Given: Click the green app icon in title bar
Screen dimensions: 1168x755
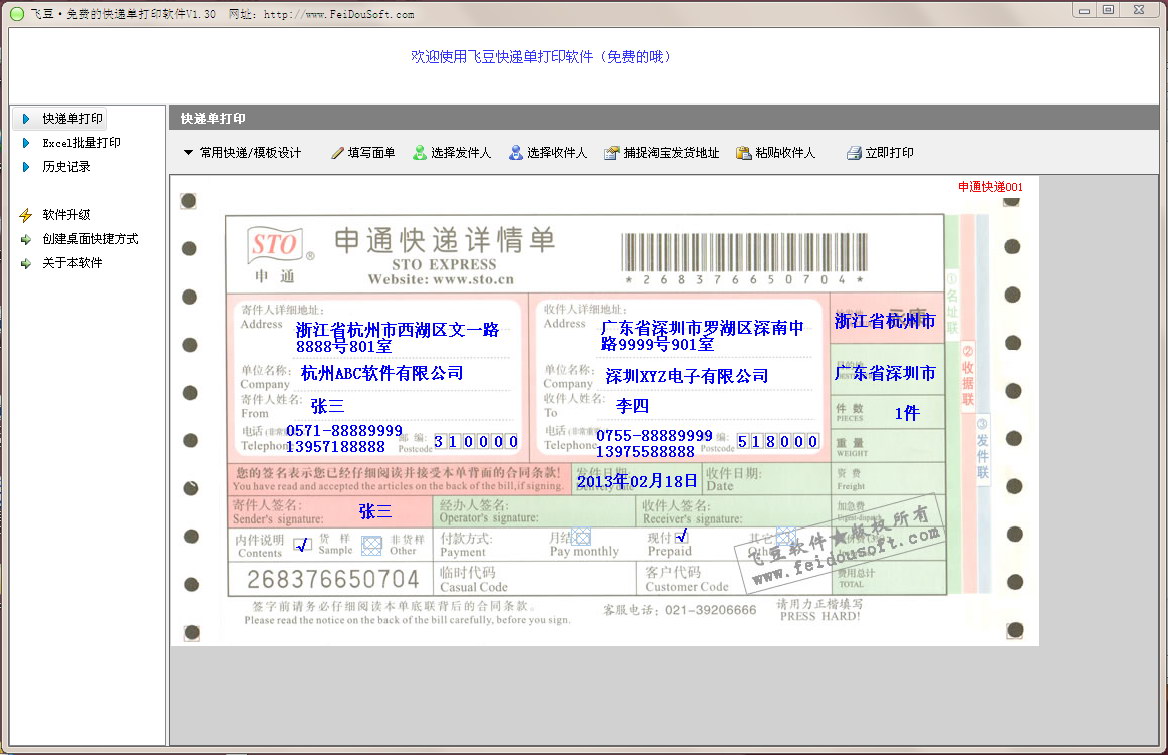Looking at the screenshot, I should (16, 14).
